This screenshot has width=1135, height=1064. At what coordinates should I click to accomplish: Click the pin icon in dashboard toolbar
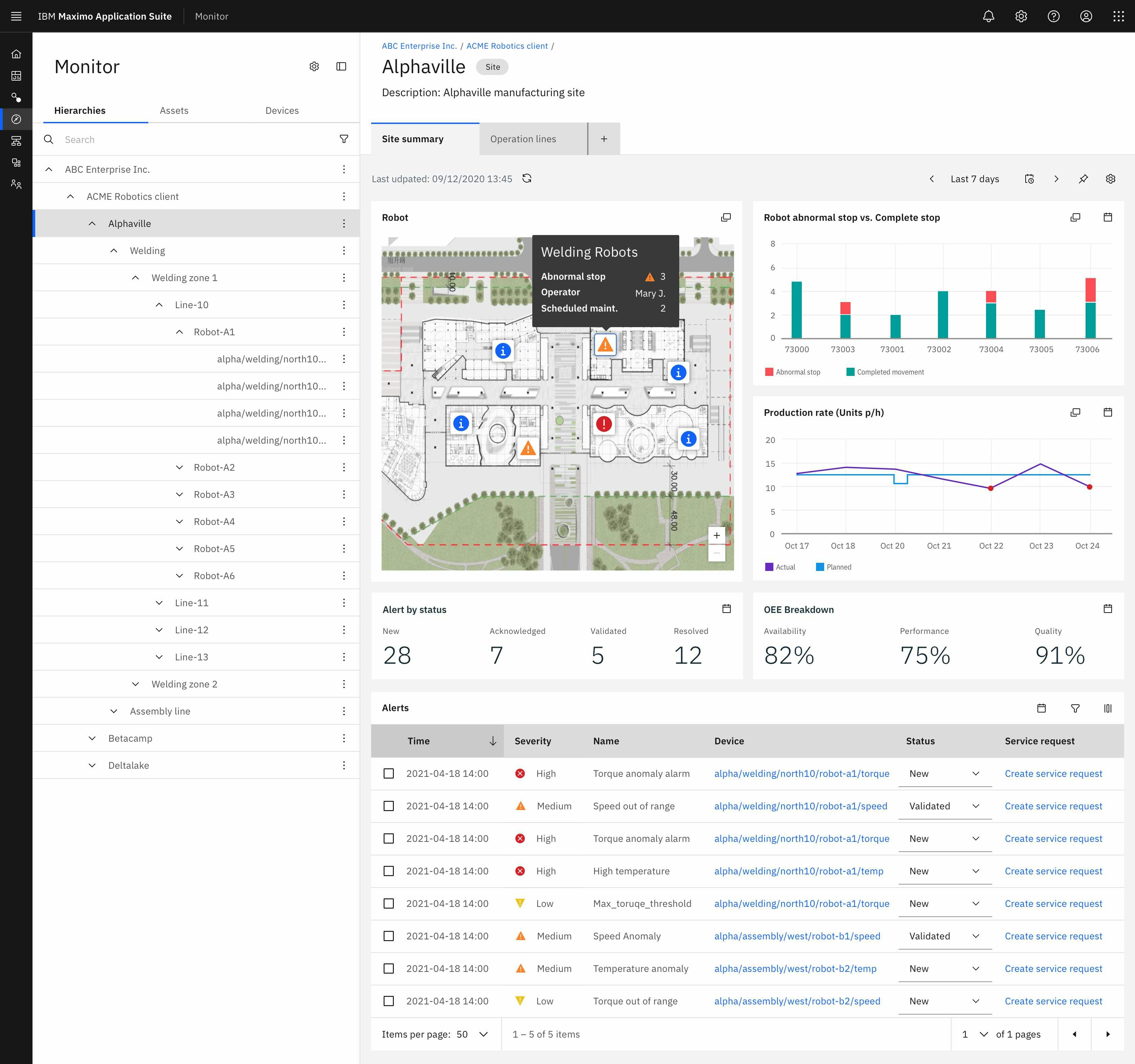tap(1083, 179)
